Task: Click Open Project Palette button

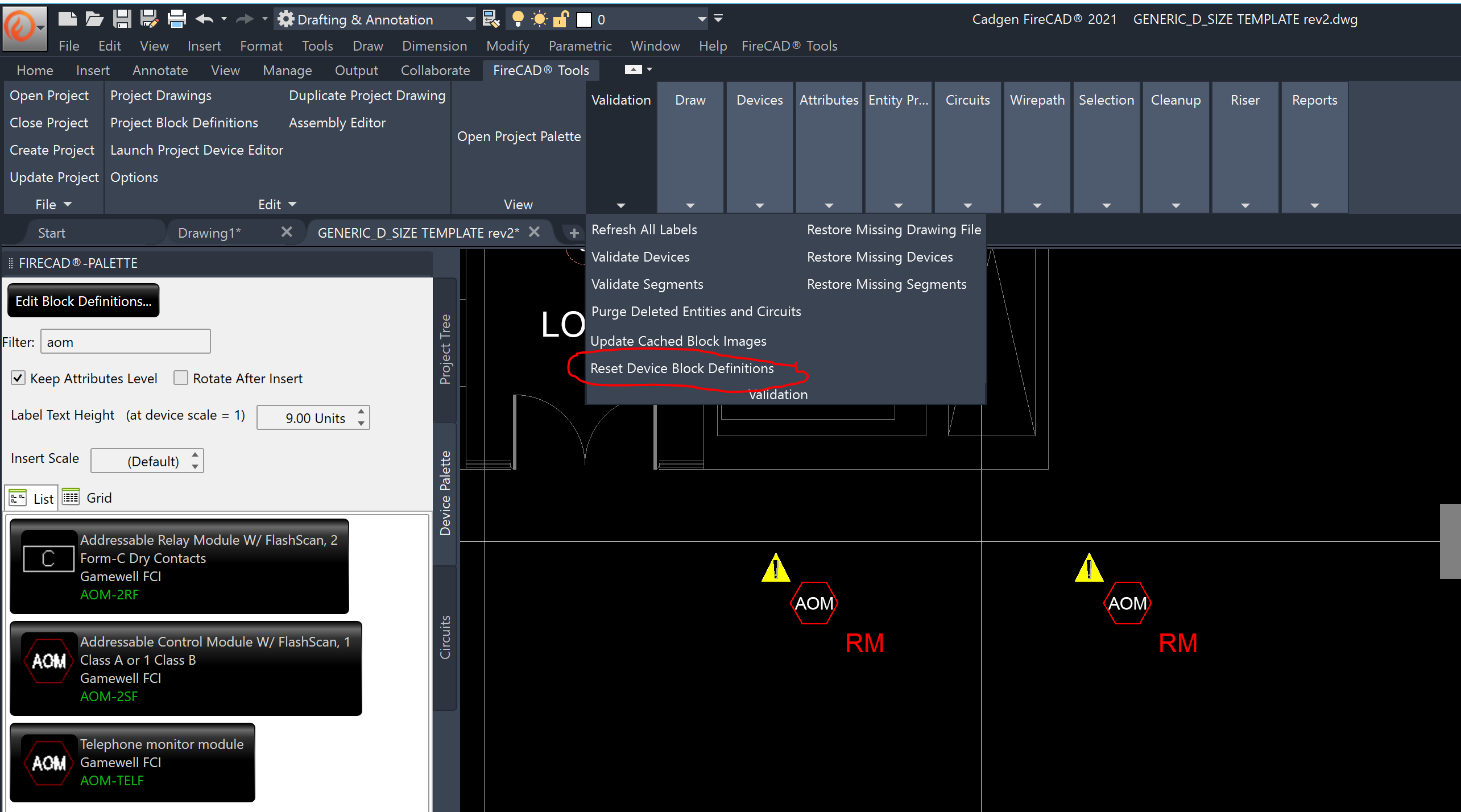Action: click(x=519, y=136)
